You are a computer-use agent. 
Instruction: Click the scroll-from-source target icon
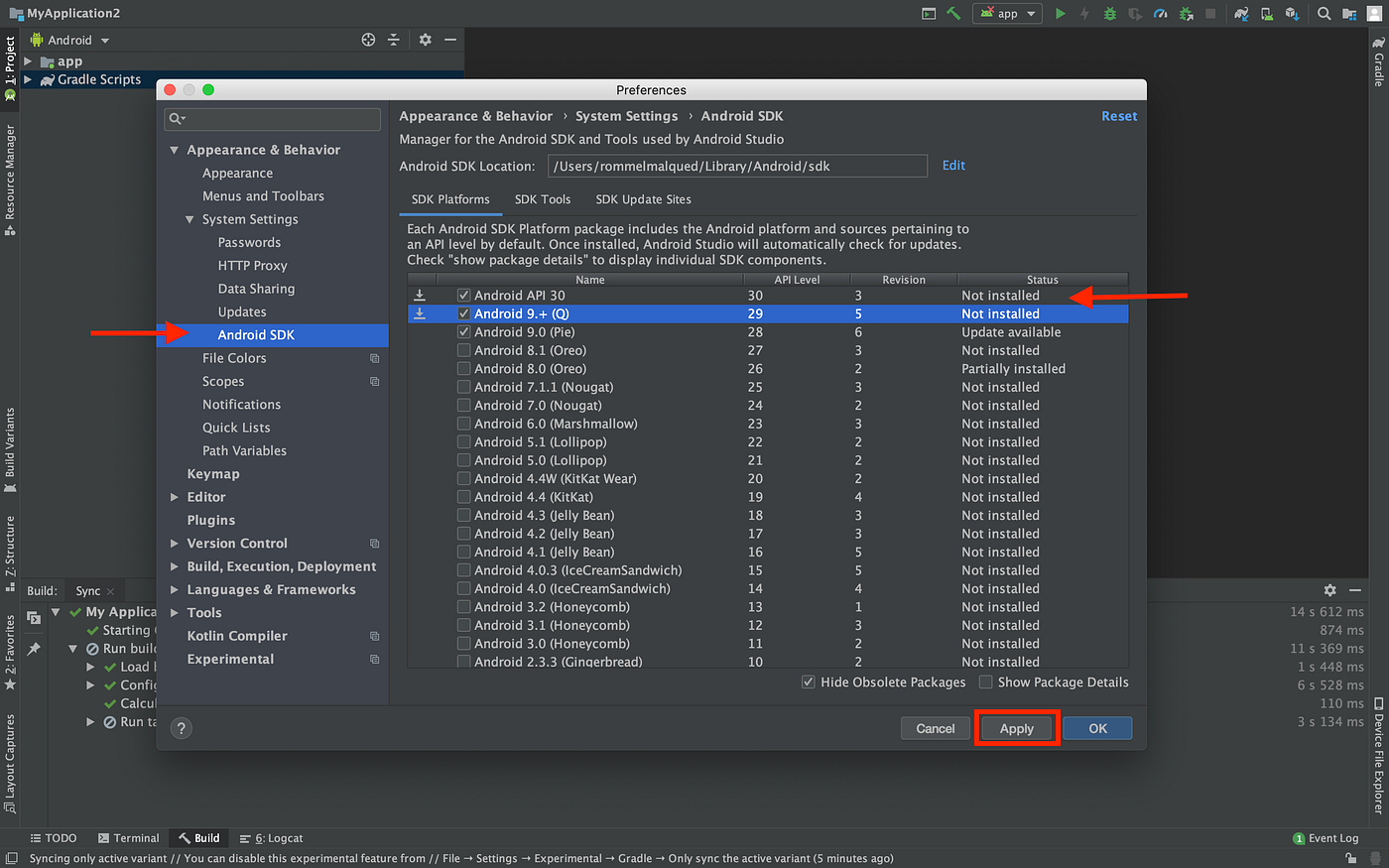pyautogui.click(x=368, y=40)
